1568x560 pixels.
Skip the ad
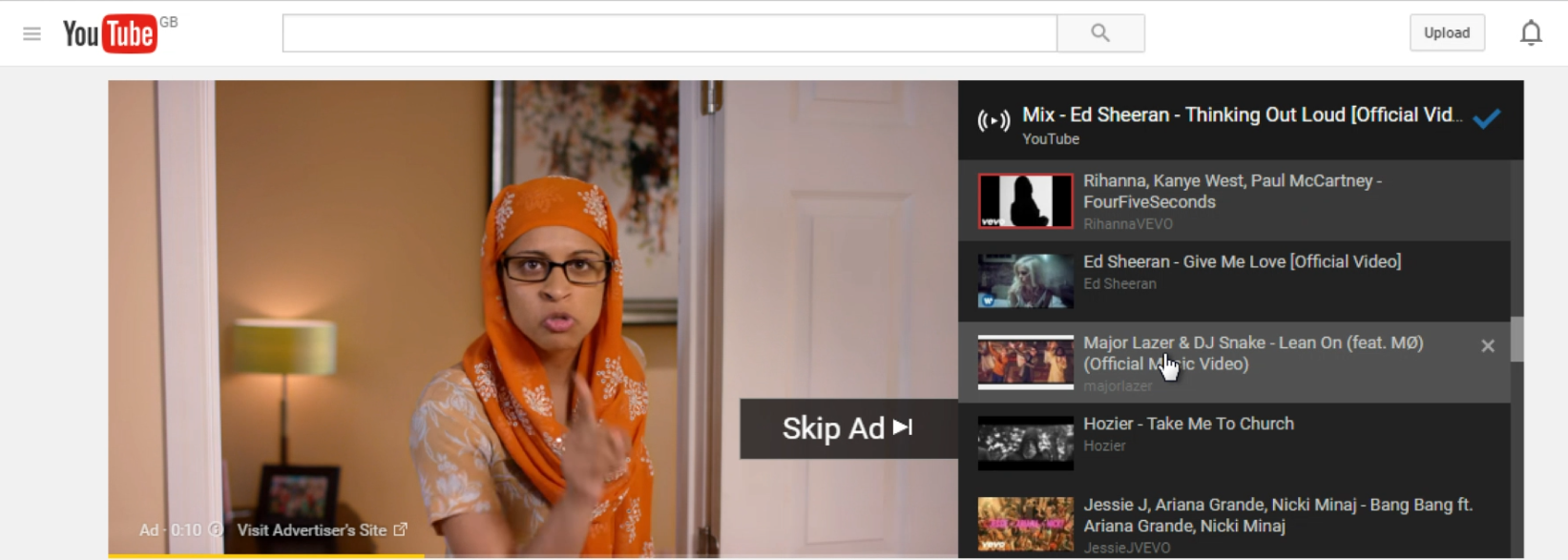click(848, 428)
